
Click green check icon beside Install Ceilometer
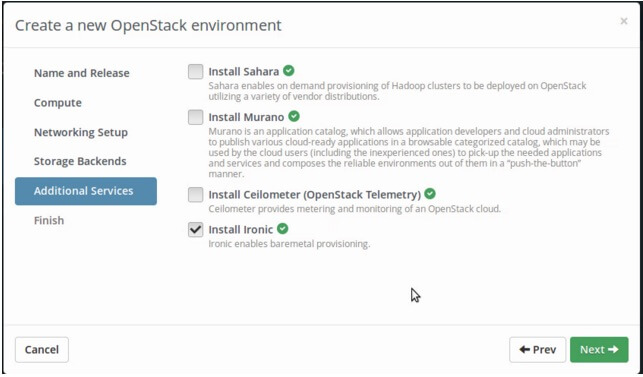tap(430, 194)
